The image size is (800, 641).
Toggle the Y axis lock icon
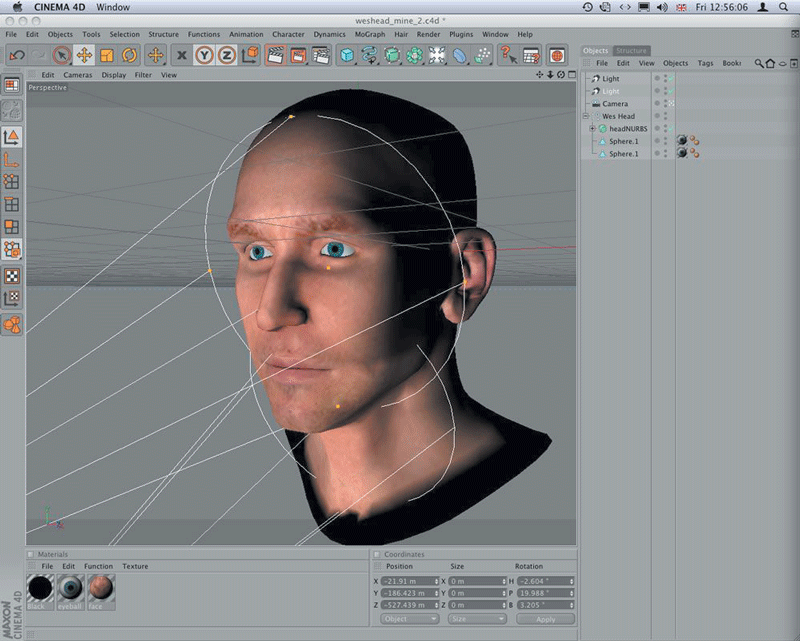(x=203, y=55)
